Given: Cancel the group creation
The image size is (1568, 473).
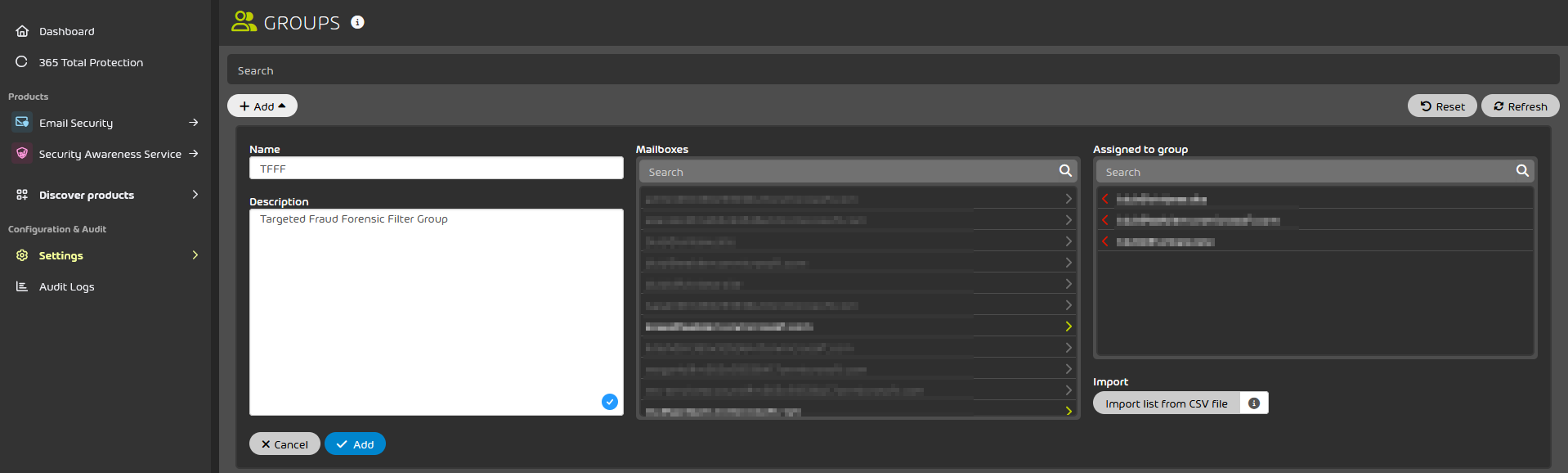Looking at the screenshot, I should pyautogui.click(x=284, y=444).
